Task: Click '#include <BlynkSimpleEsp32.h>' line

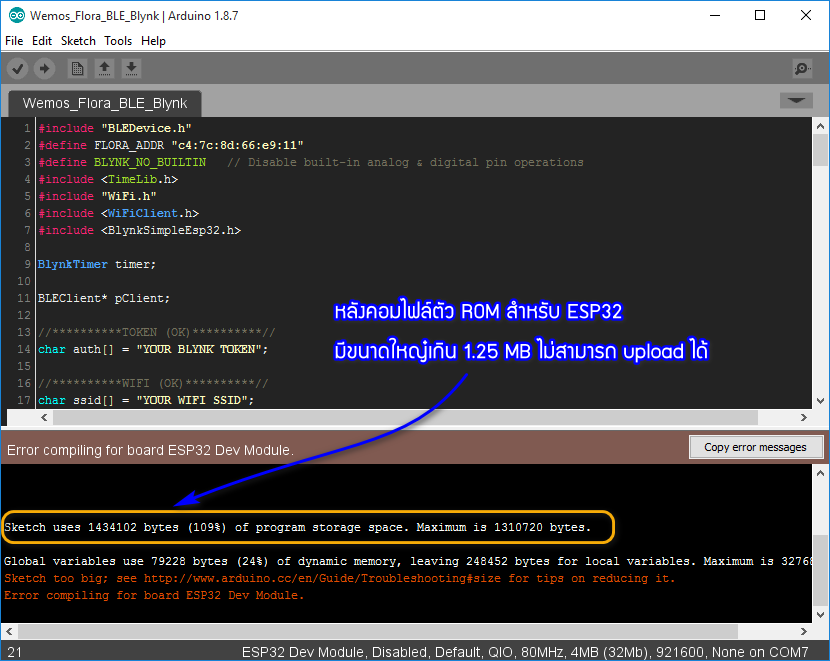Action: pos(139,230)
